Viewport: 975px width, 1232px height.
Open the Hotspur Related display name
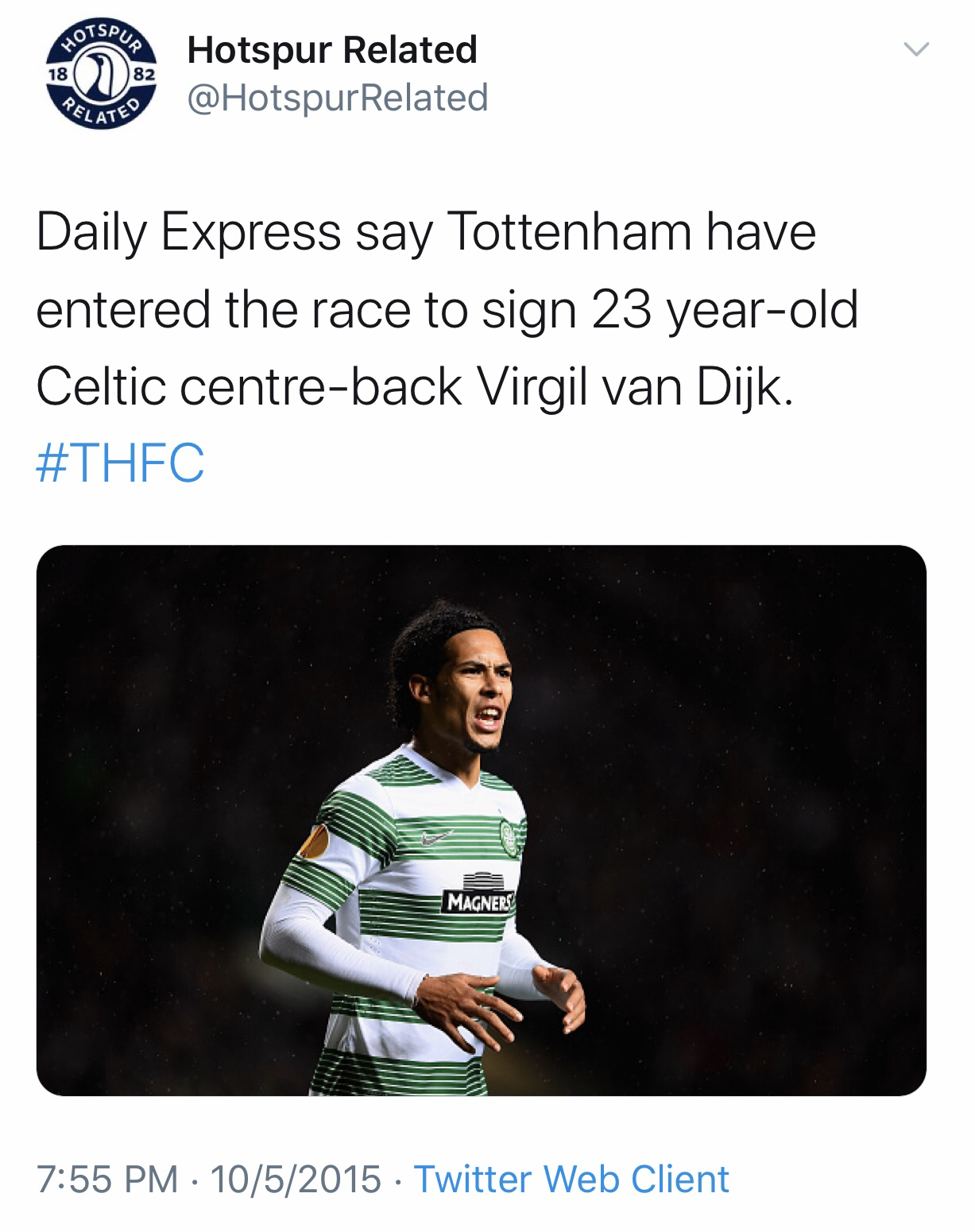332,49
